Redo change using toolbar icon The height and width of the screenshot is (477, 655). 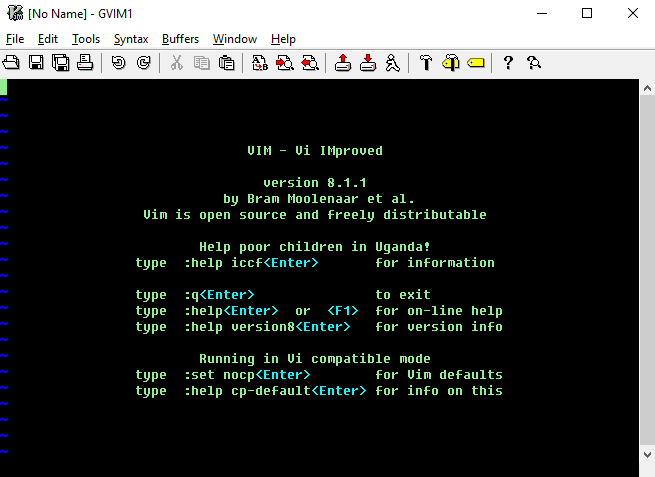tap(144, 63)
